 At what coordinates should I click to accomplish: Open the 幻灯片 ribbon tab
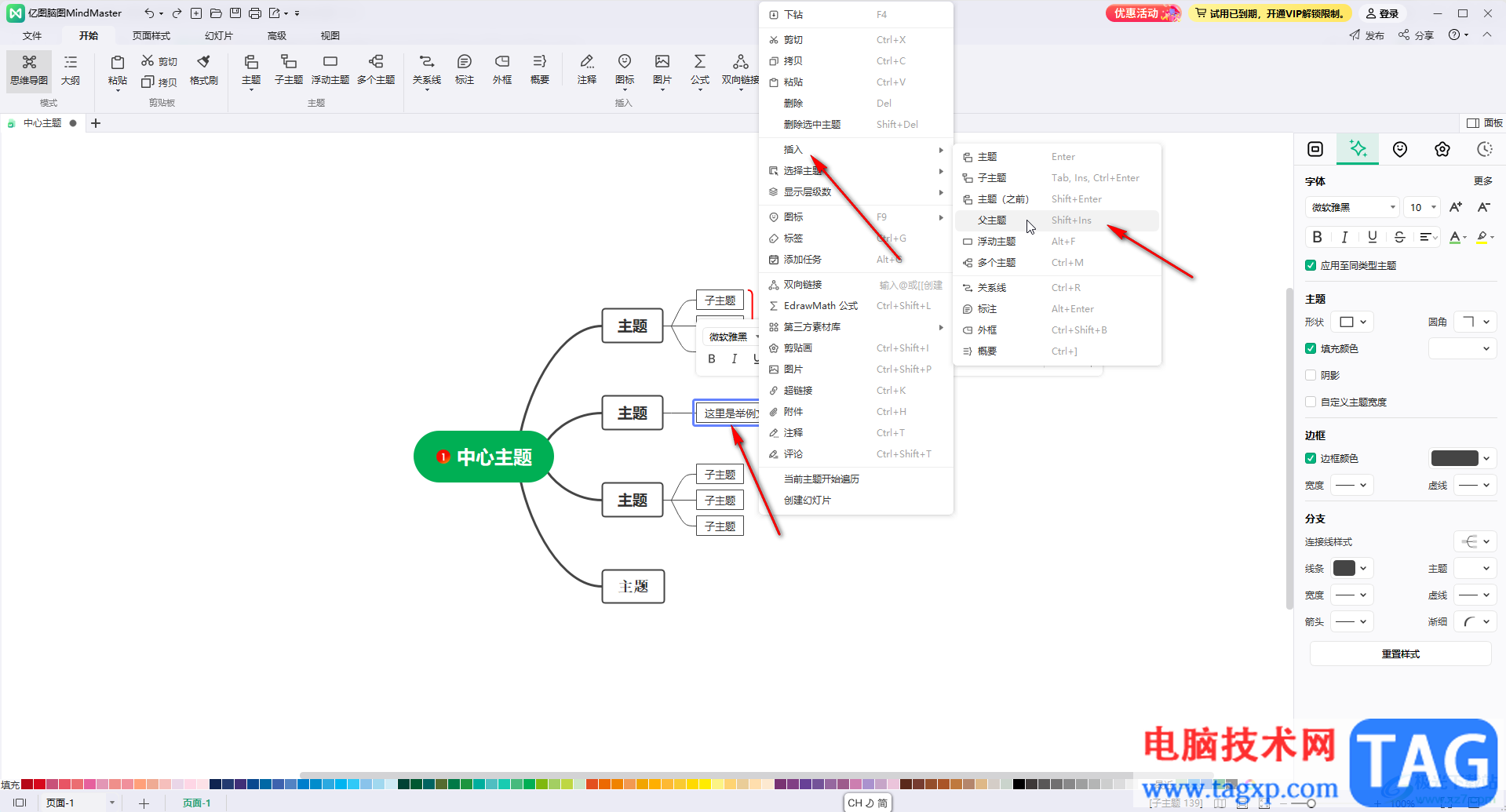(x=219, y=35)
